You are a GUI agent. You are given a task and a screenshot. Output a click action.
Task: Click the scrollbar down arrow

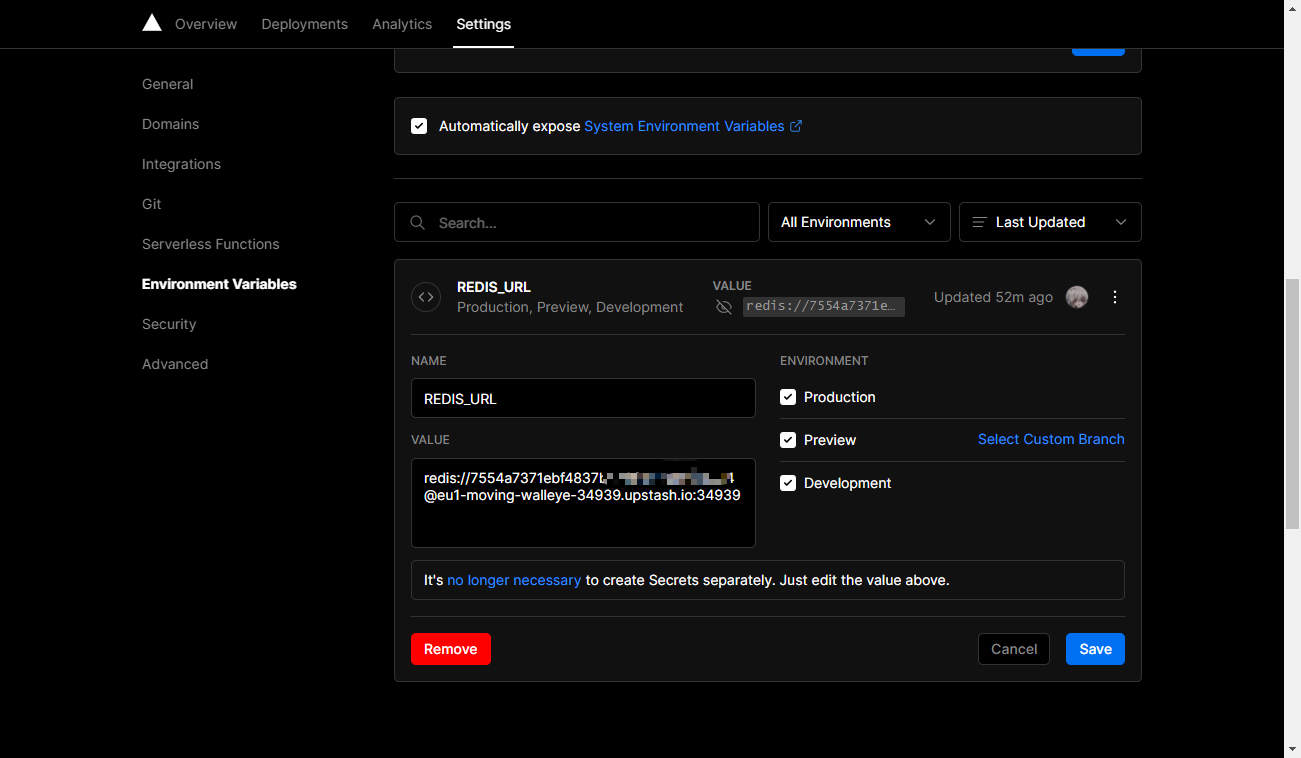click(1292, 749)
